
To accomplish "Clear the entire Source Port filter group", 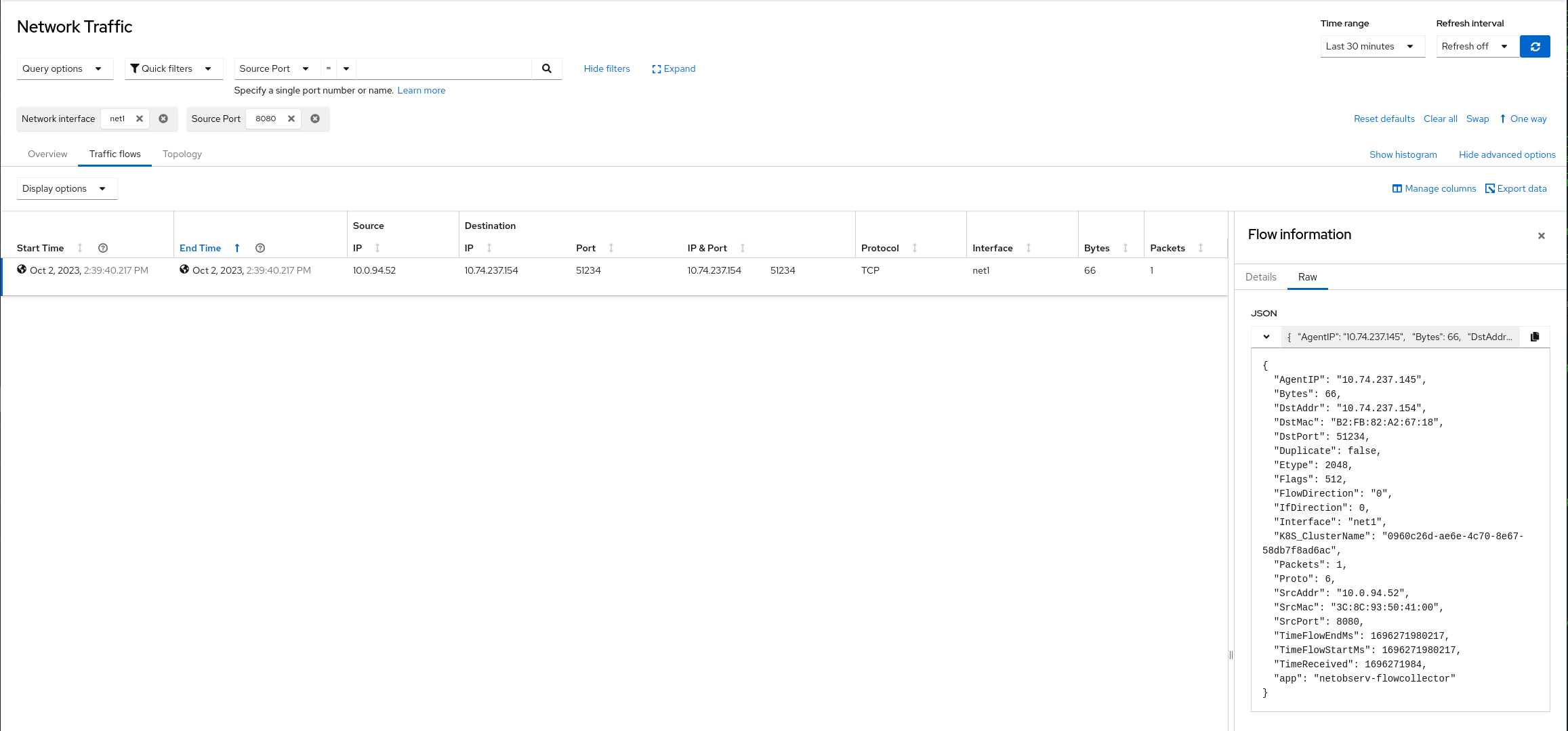I will tap(315, 119).
